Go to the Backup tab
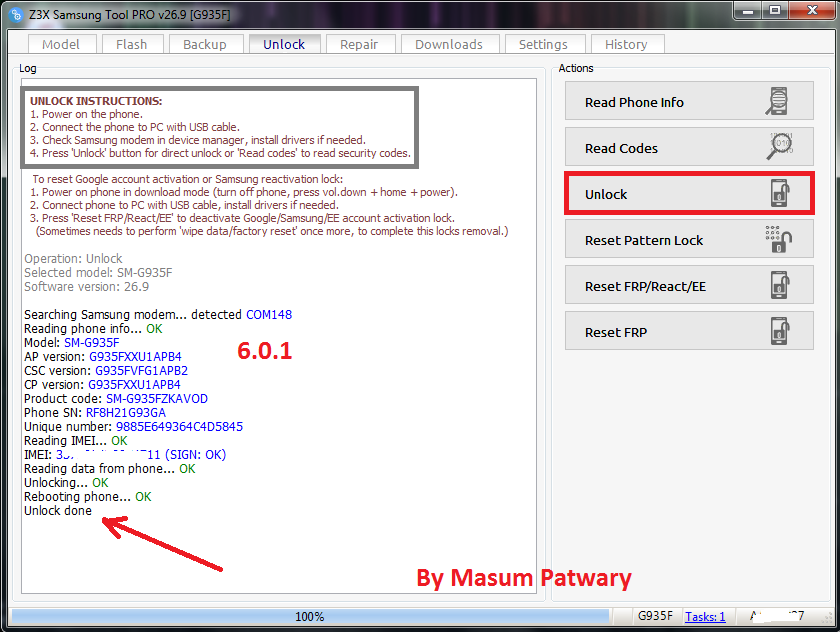The height and width of the screenshot is (632, 840). coord(205,44)
